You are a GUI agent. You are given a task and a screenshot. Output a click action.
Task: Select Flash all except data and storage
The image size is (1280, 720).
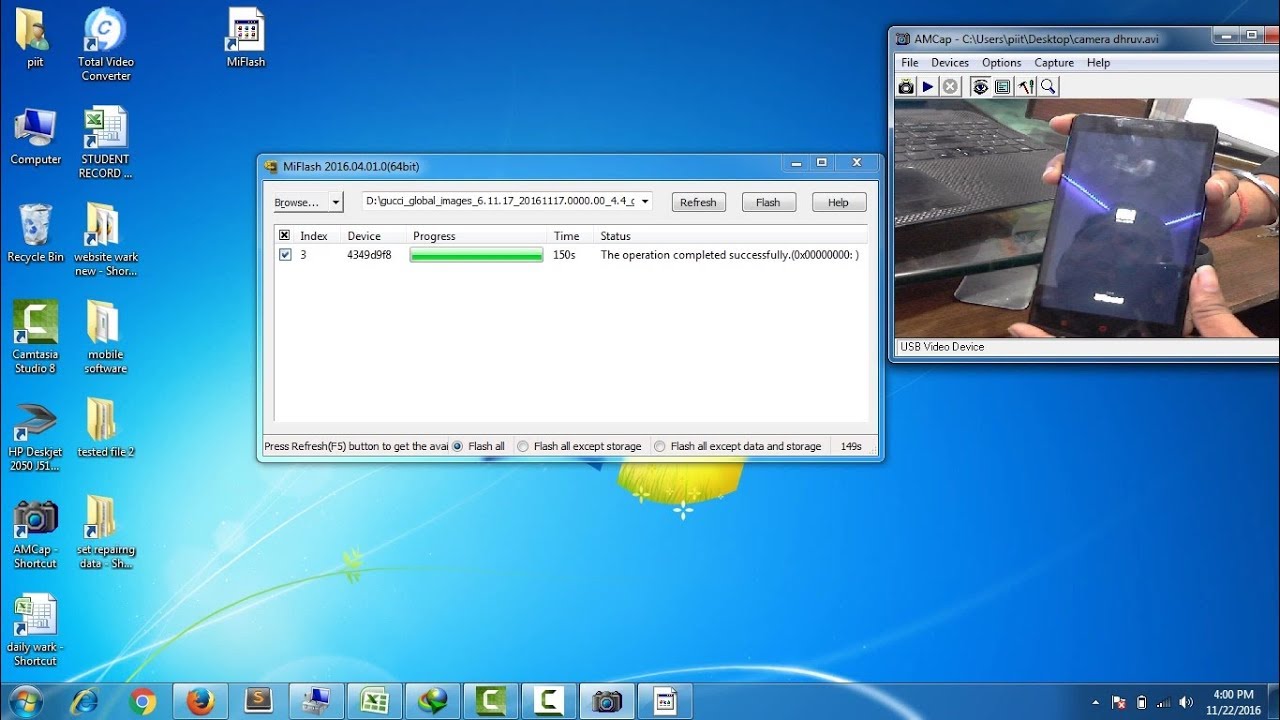(660, 446)
